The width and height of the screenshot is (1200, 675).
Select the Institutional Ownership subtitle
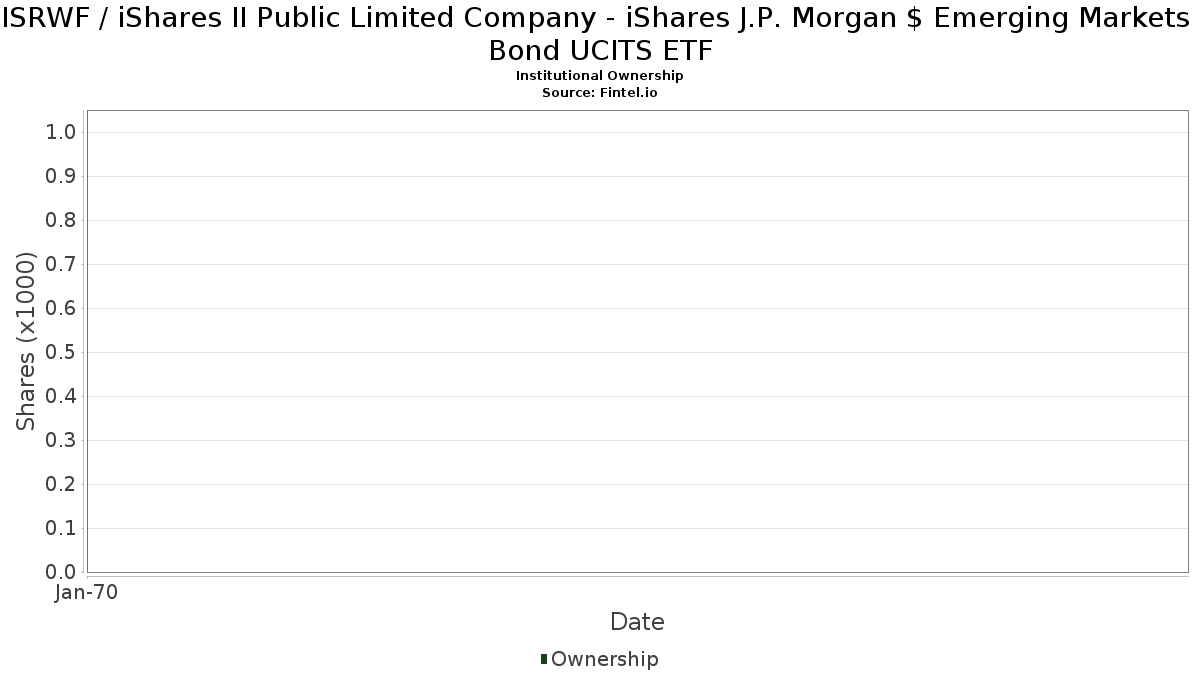599,76
